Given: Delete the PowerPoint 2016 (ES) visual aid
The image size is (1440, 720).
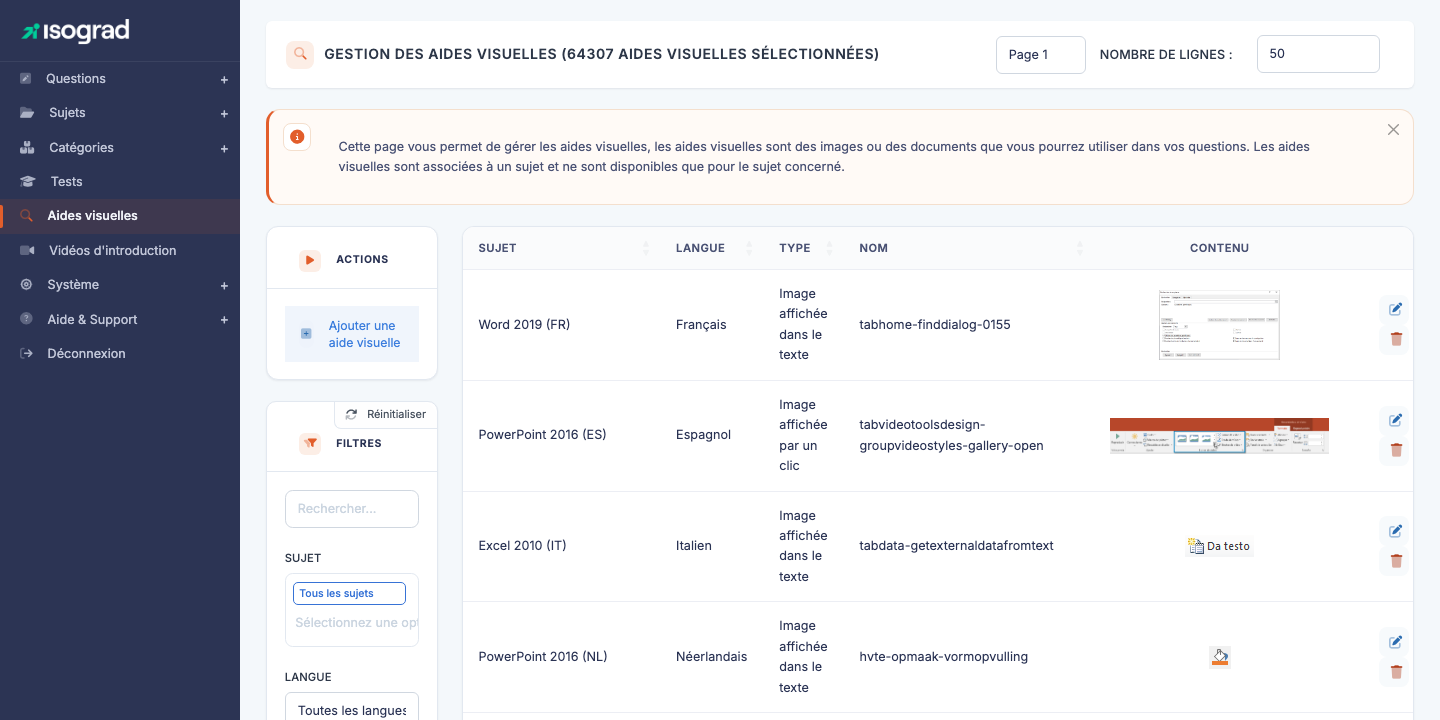Looking at the screenshot, I should coord(1396,451).
